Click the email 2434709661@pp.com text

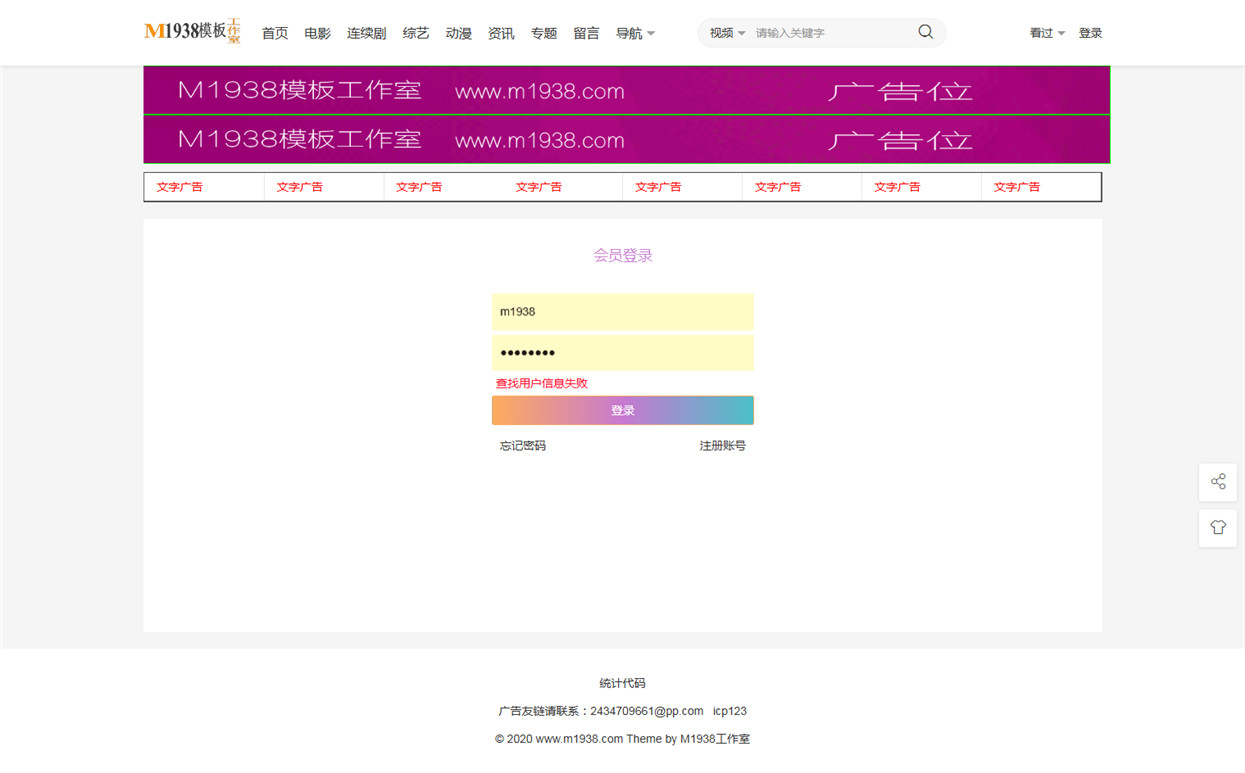click(647, 711)
